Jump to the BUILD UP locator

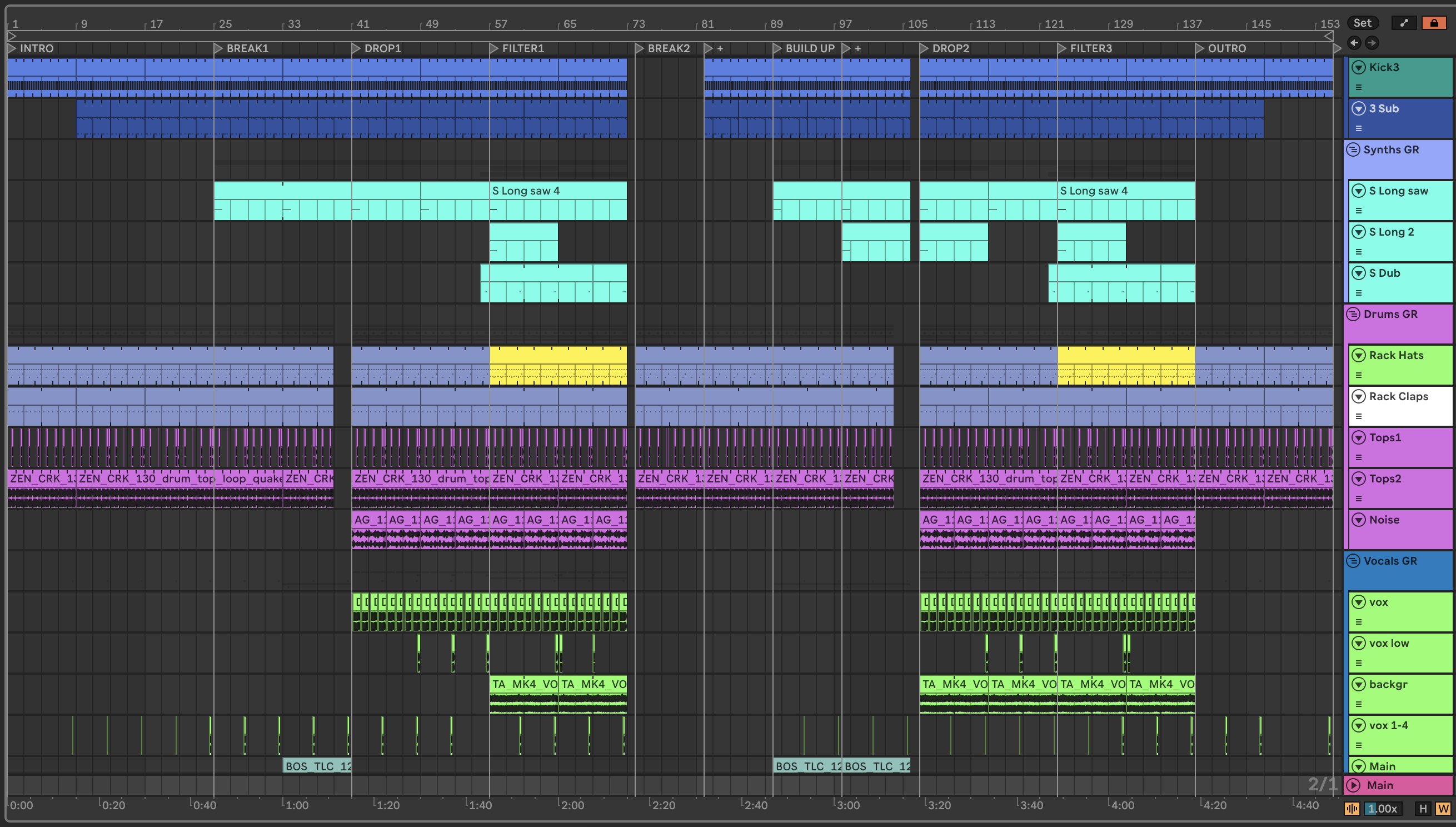pos(777,48)
